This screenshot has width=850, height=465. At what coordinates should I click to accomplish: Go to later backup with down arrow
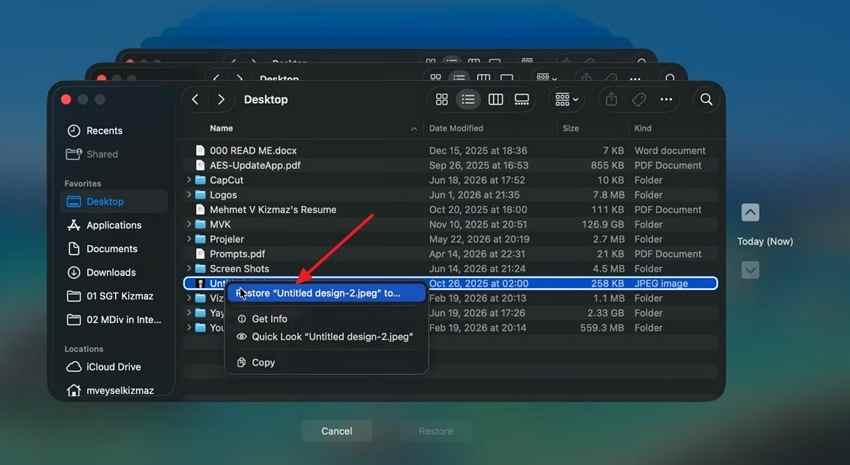tap(750, 269)
